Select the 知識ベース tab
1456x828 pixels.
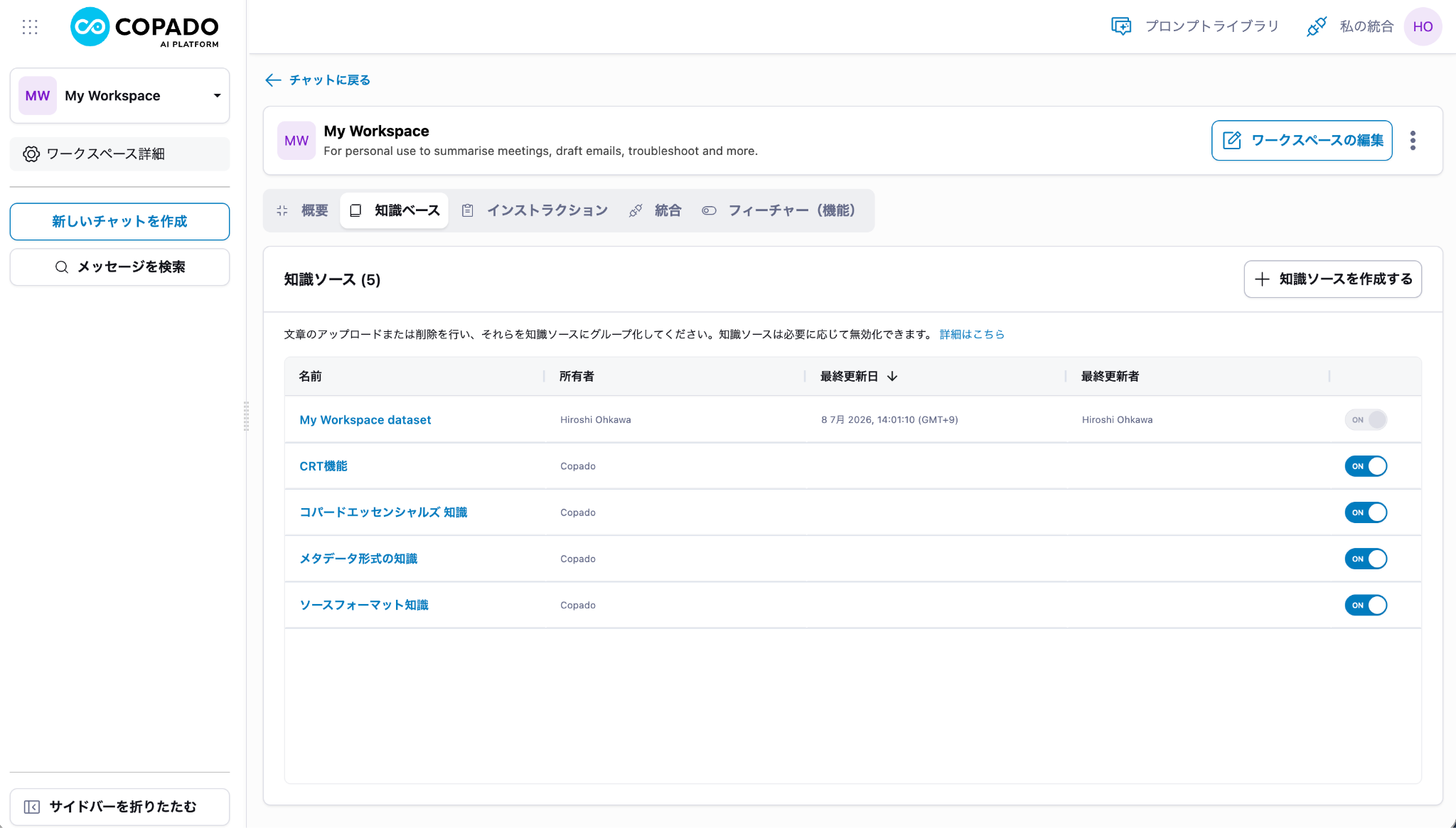click(x=395, y=210)
